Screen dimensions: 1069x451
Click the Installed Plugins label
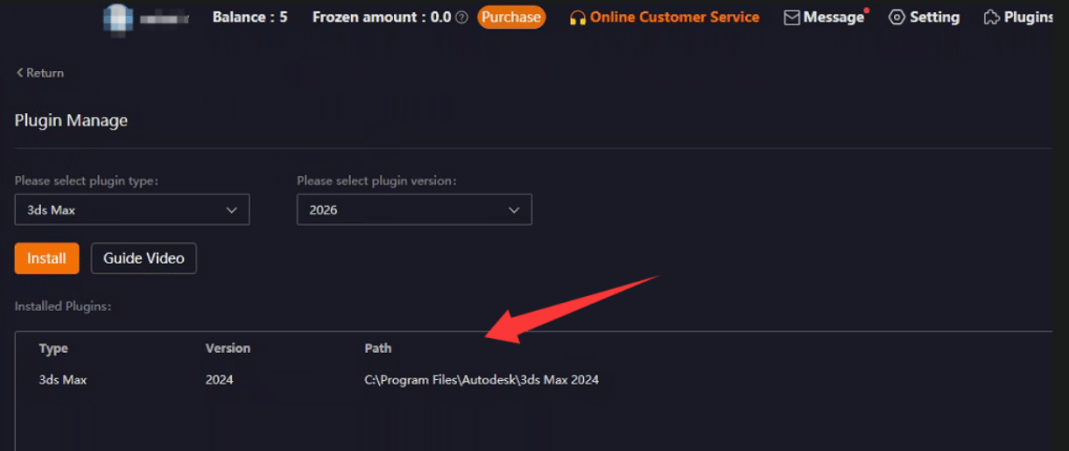click(x=63, y=307)
